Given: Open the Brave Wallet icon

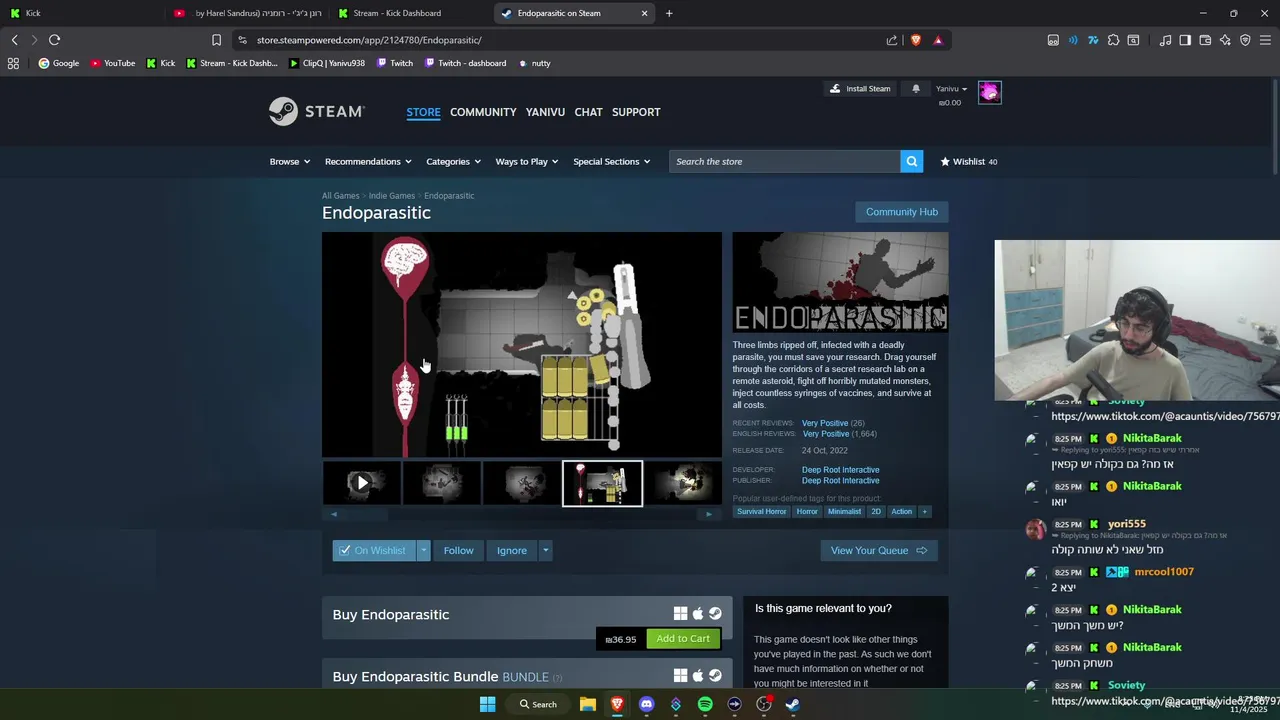Looking at the screenshot, I should click(1205, 40).
